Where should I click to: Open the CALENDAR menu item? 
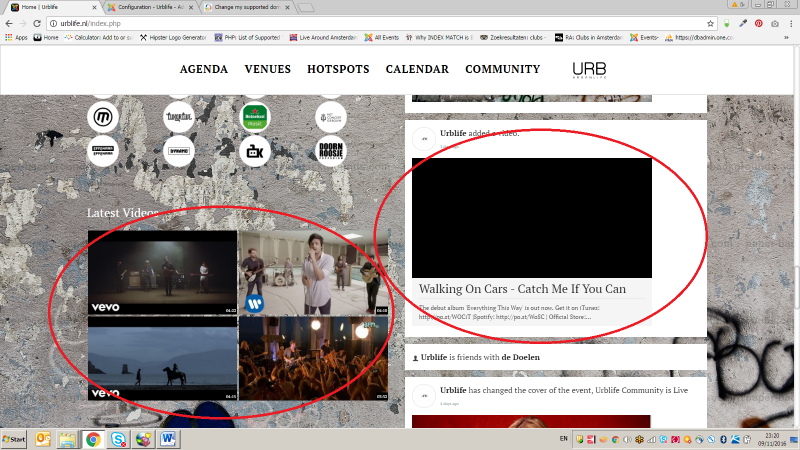(x=417, y=69)
